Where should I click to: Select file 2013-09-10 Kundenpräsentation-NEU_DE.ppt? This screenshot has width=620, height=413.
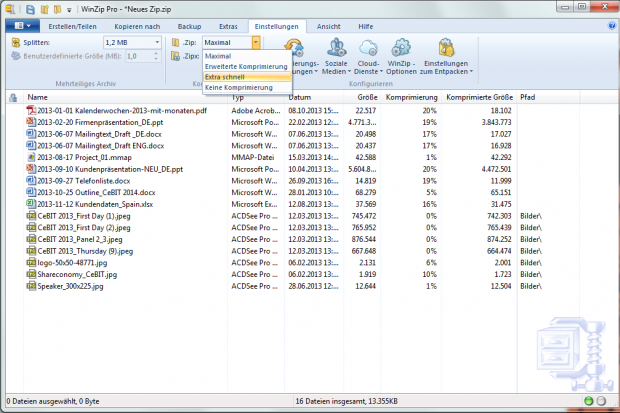click(x=110, y=169)
